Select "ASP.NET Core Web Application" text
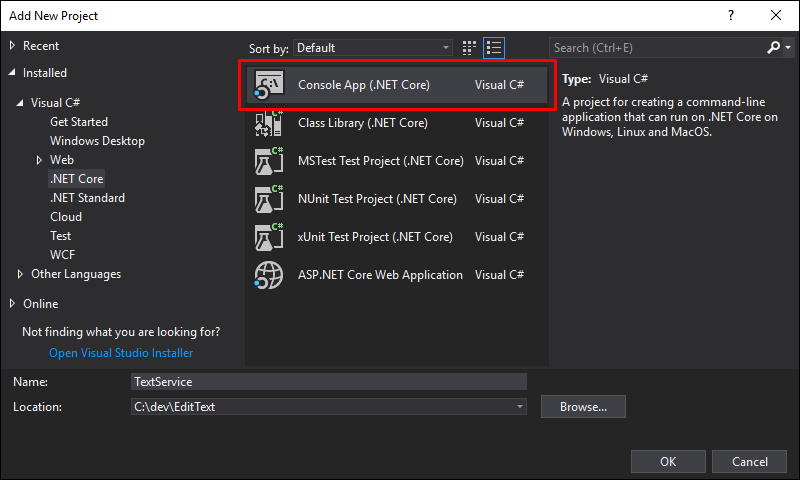Screen dimensions: 800x480 coord(380,275)
